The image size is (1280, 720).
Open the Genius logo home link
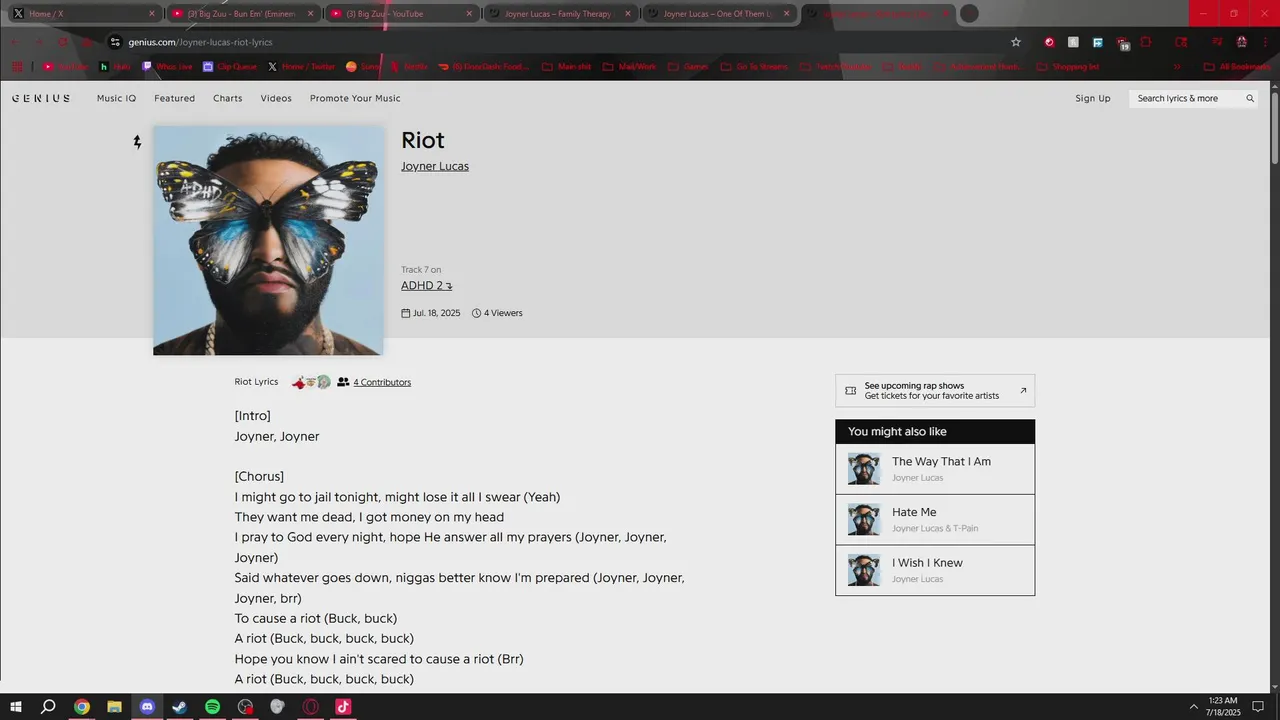click(x=41, y=98)
